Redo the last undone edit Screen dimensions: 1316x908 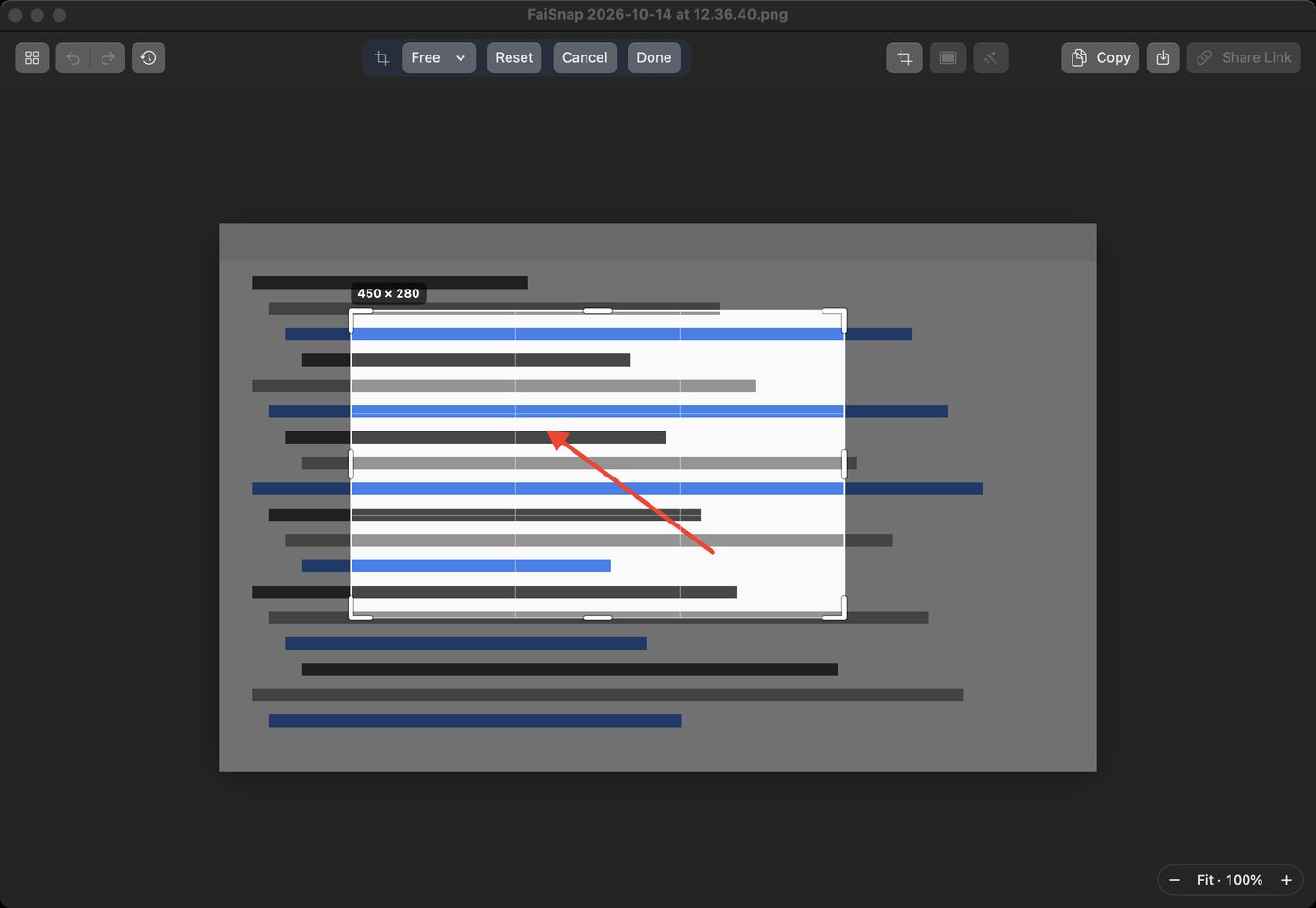pyautogui.click(x=108, y=57)
